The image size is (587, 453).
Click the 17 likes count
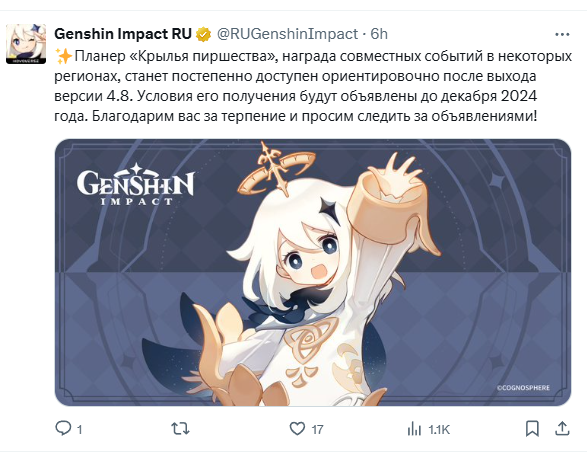[x=317, y=429]
